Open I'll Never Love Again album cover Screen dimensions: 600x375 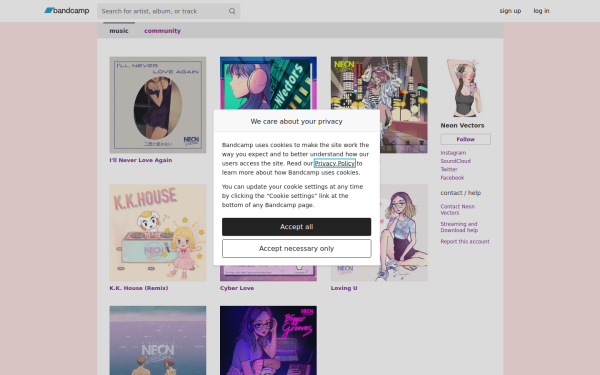click(158, 105)
